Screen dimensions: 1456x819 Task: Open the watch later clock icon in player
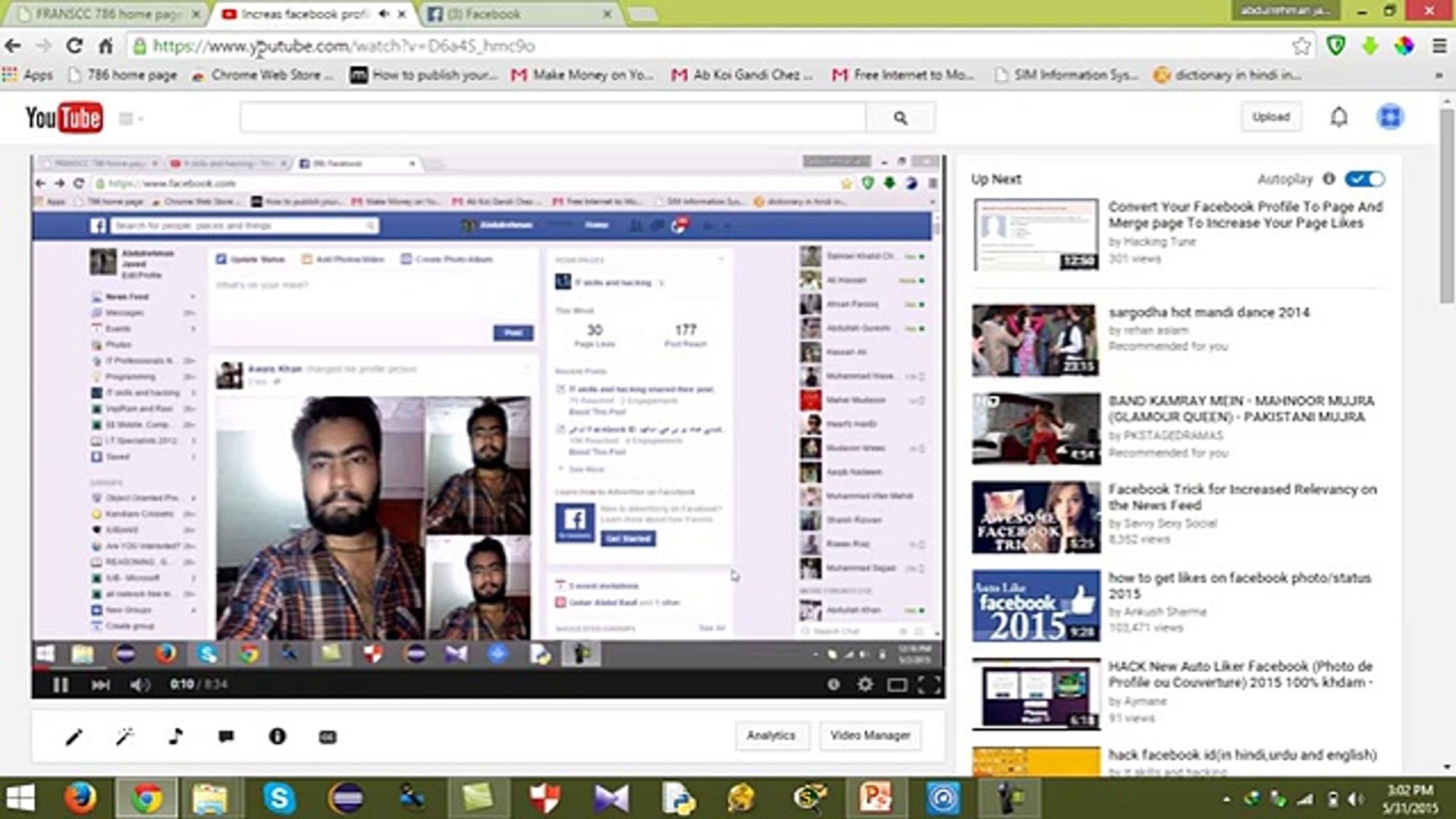coord(833,684)
